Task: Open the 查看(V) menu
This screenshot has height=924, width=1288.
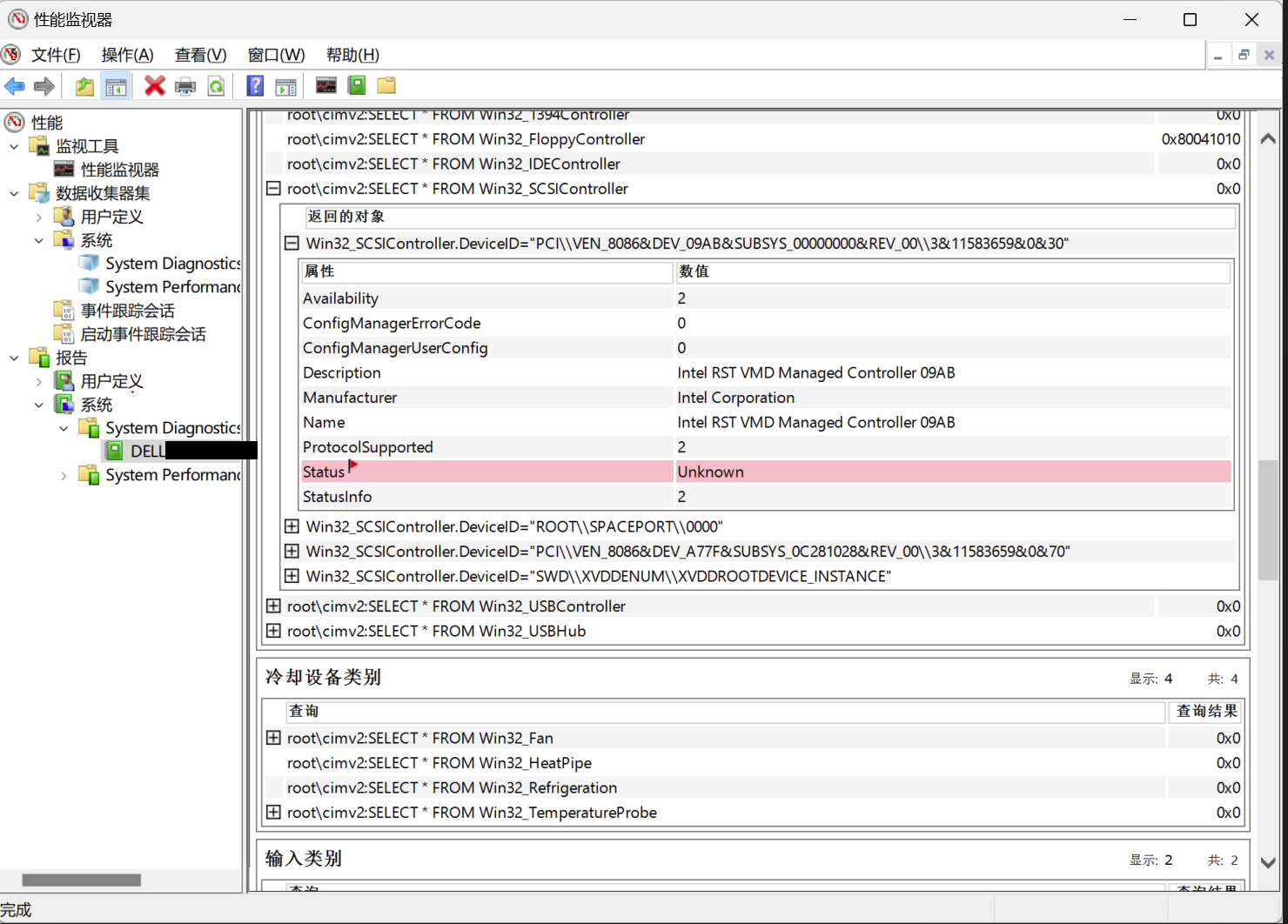Action: coord(200,55)
